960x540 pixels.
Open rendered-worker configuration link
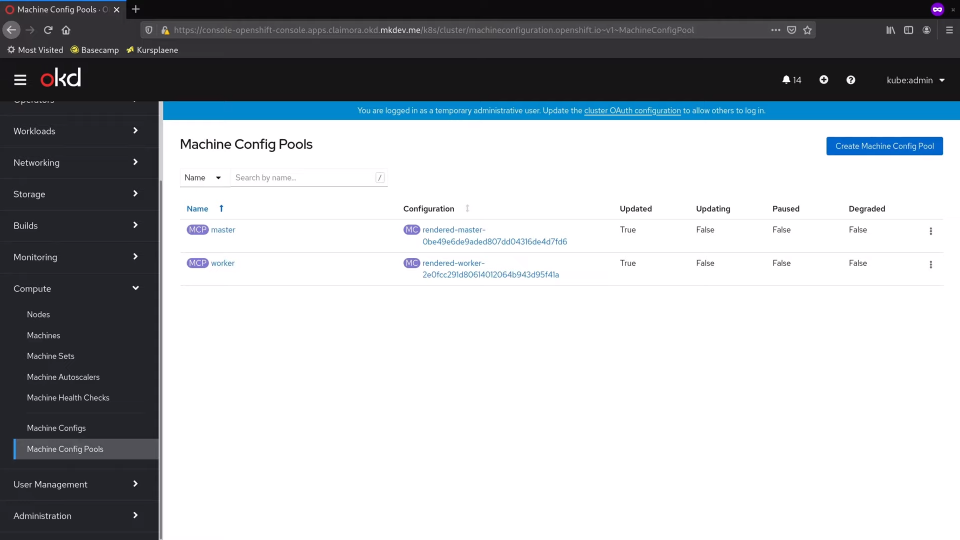click(490, 269)
